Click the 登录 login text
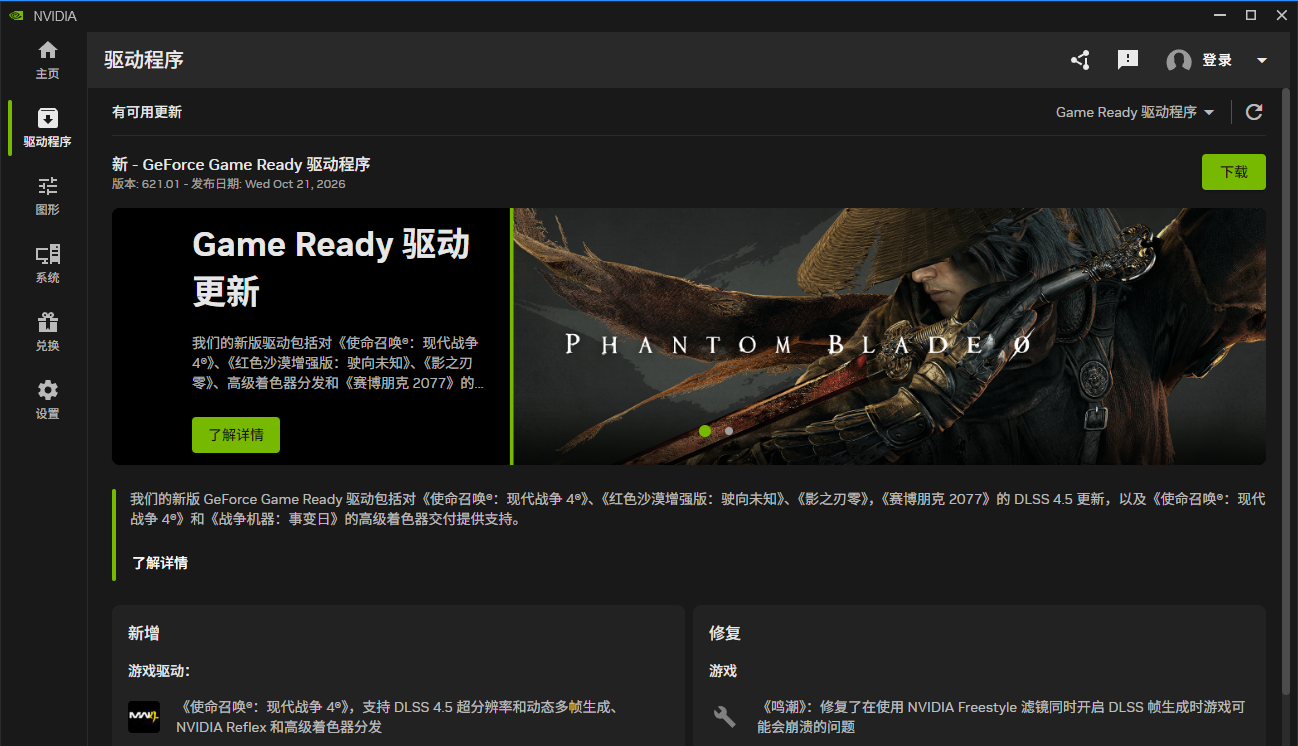This screenshot has height=746, width=1298. 1217,60
